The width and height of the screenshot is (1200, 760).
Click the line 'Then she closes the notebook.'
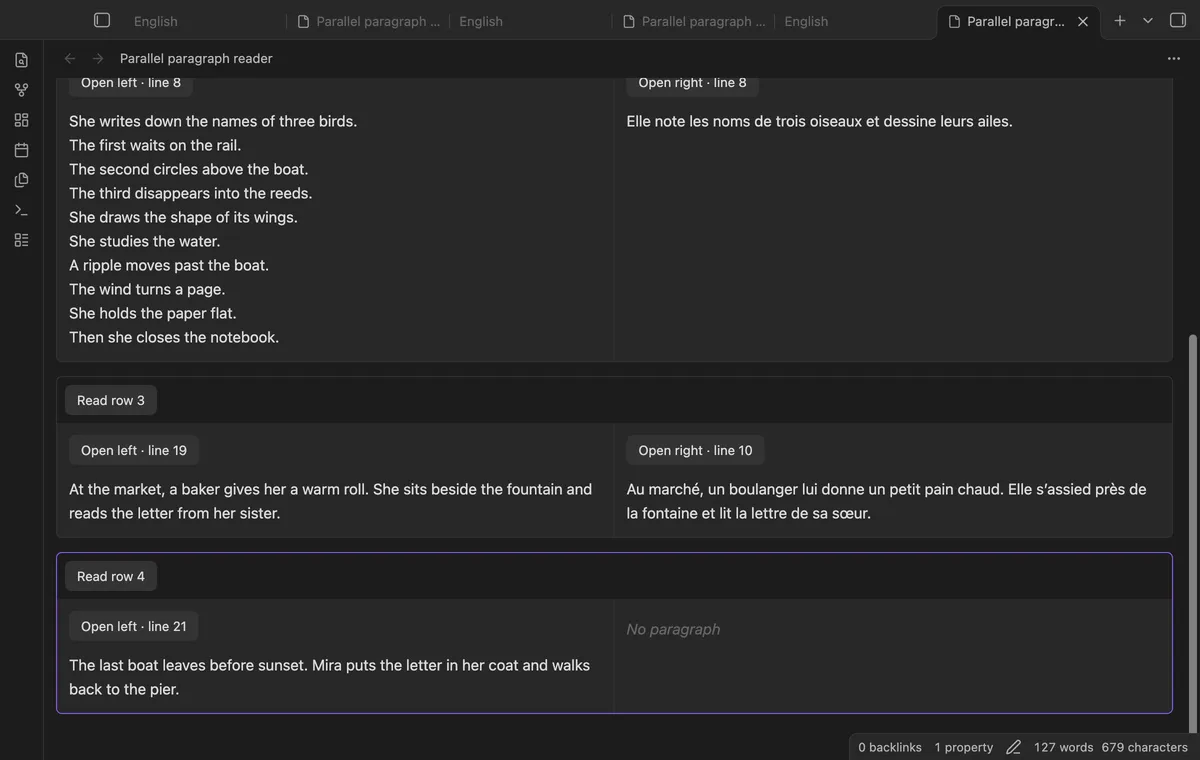(x=174, y=337)
